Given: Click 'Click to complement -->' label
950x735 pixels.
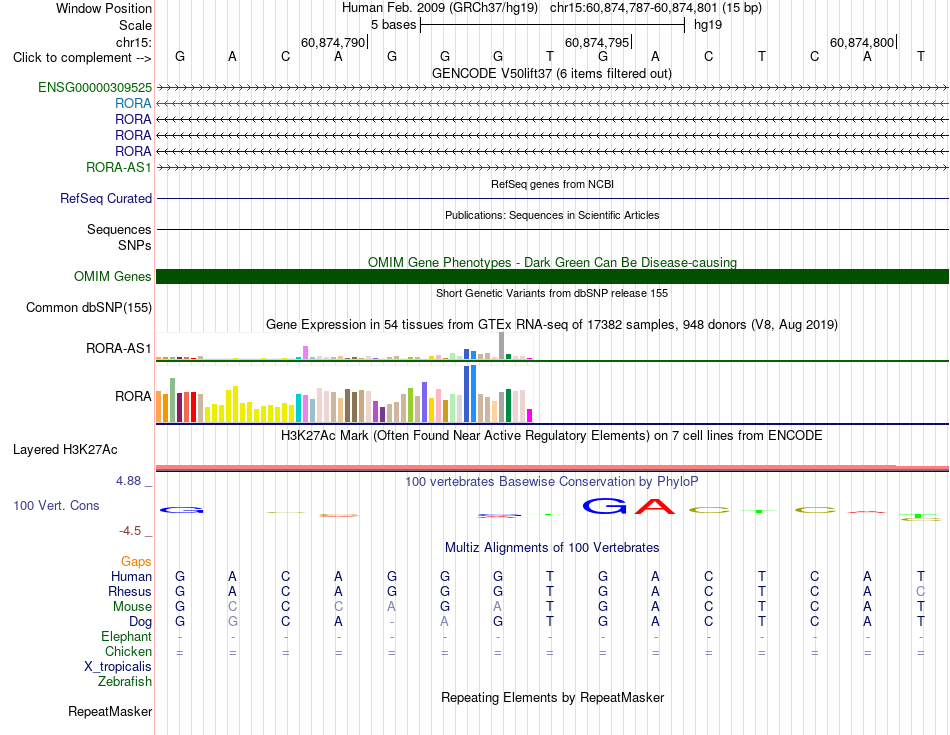Looking at the screenshot, I should [x=82, y=58].
